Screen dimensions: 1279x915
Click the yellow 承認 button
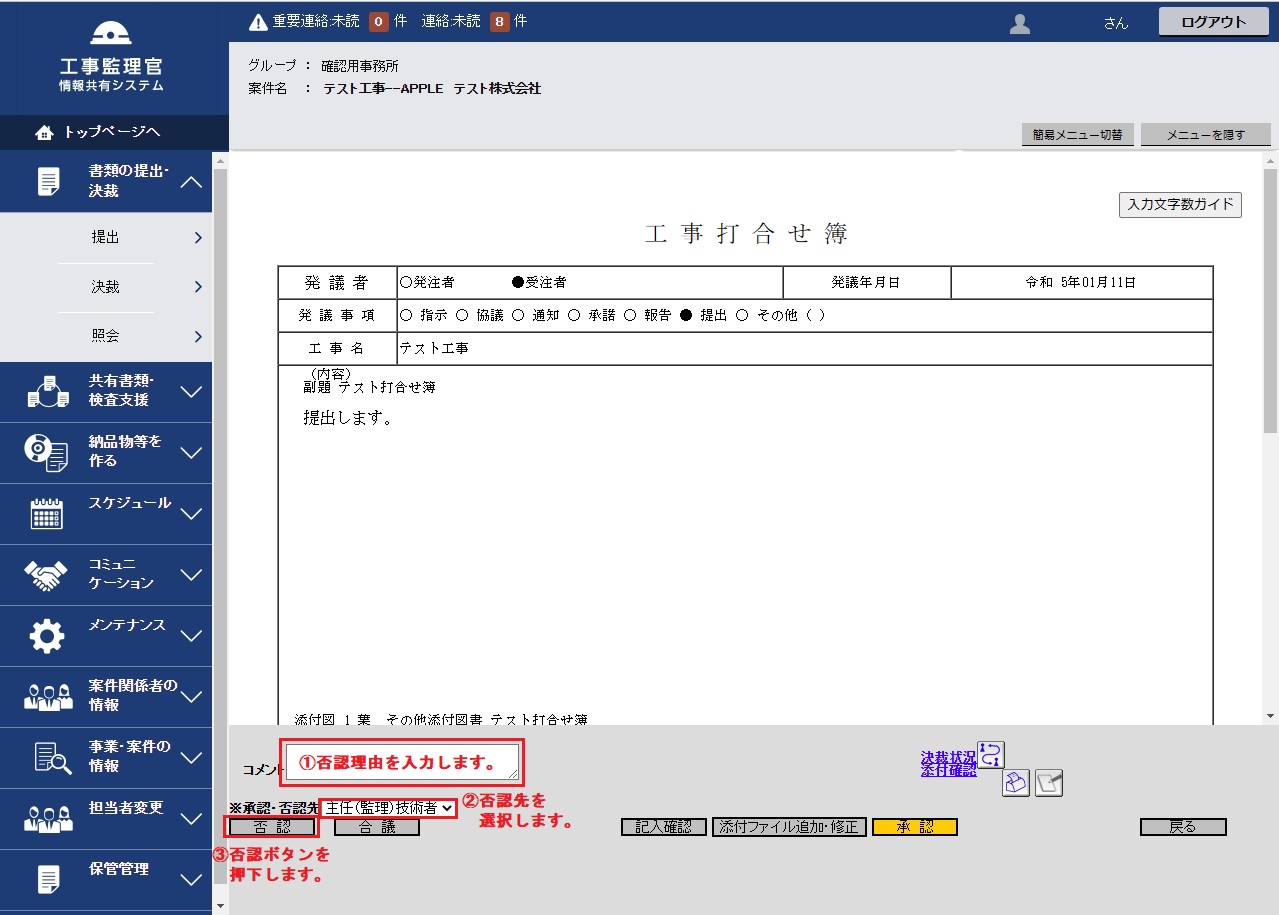point(915,827)
